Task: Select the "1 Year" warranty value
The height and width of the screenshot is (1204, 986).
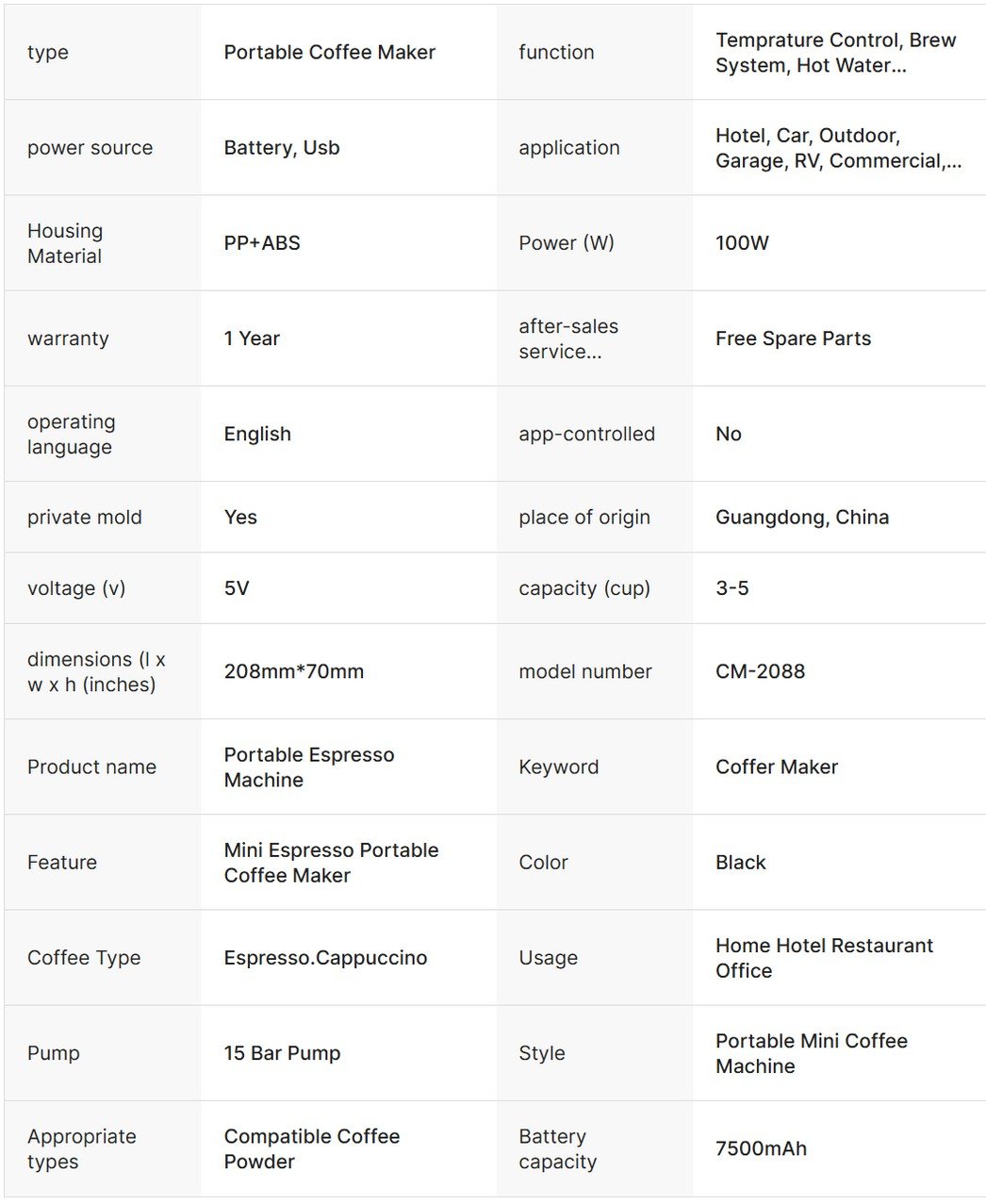Action: pos(252,338)
